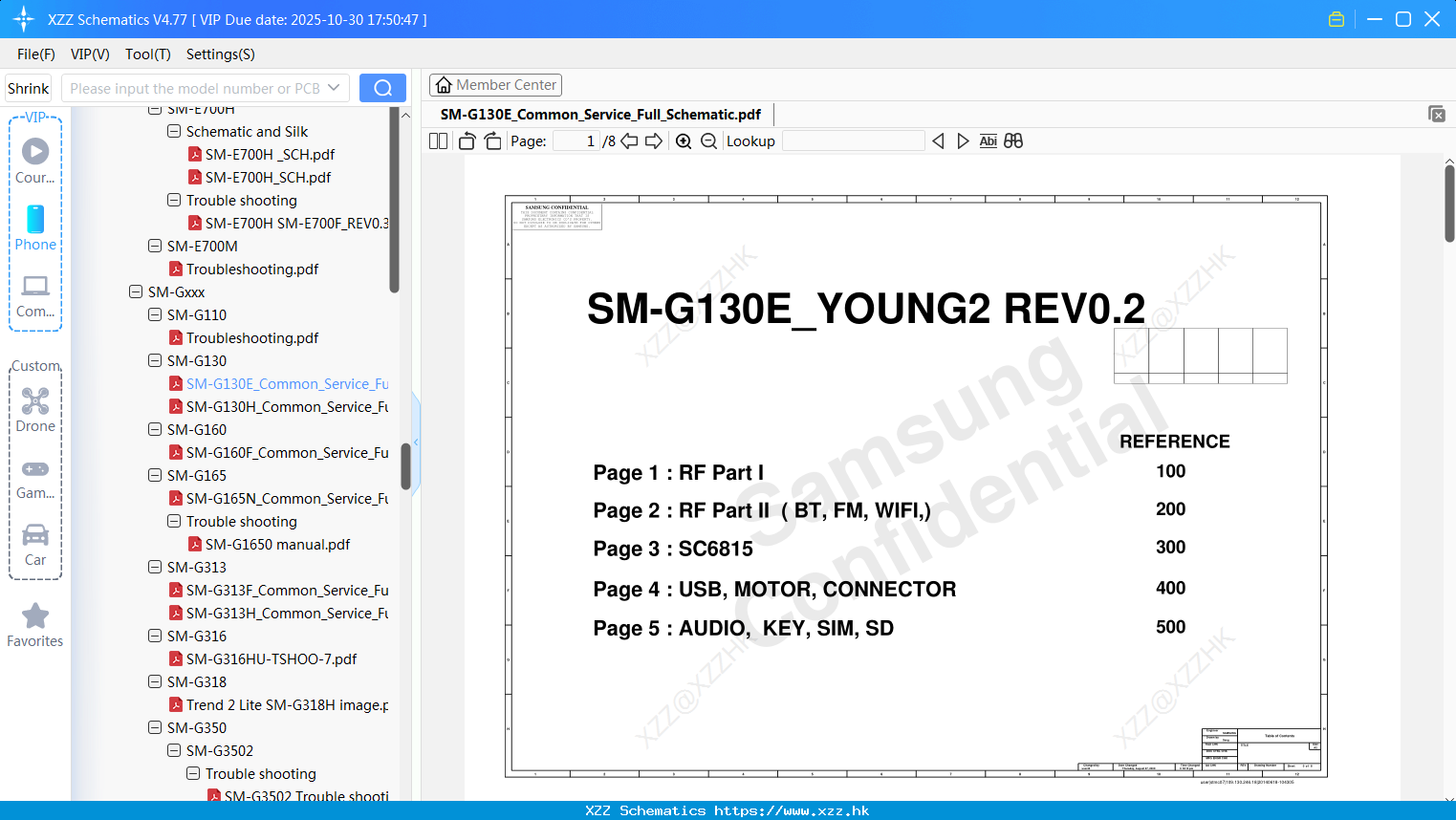Open the VIP(V) menu
This screenshot has height=820, width=1456.
90,54
